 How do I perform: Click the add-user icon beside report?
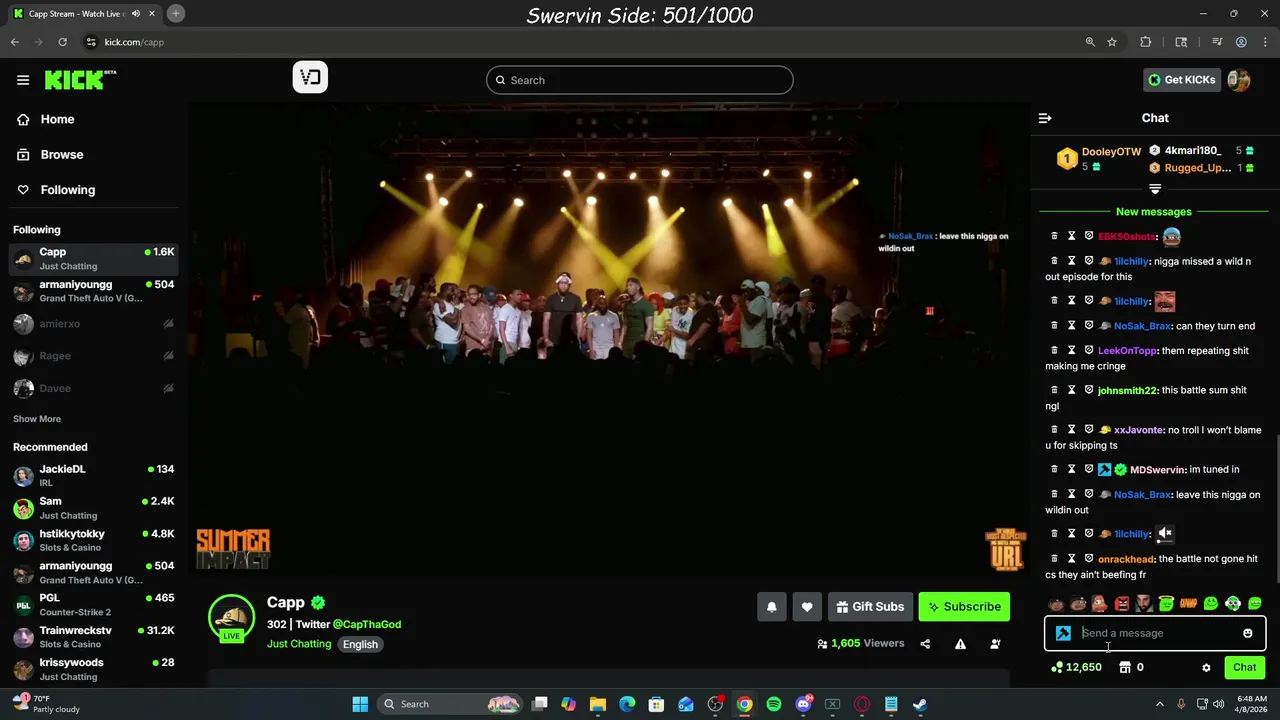coord(995,644)
